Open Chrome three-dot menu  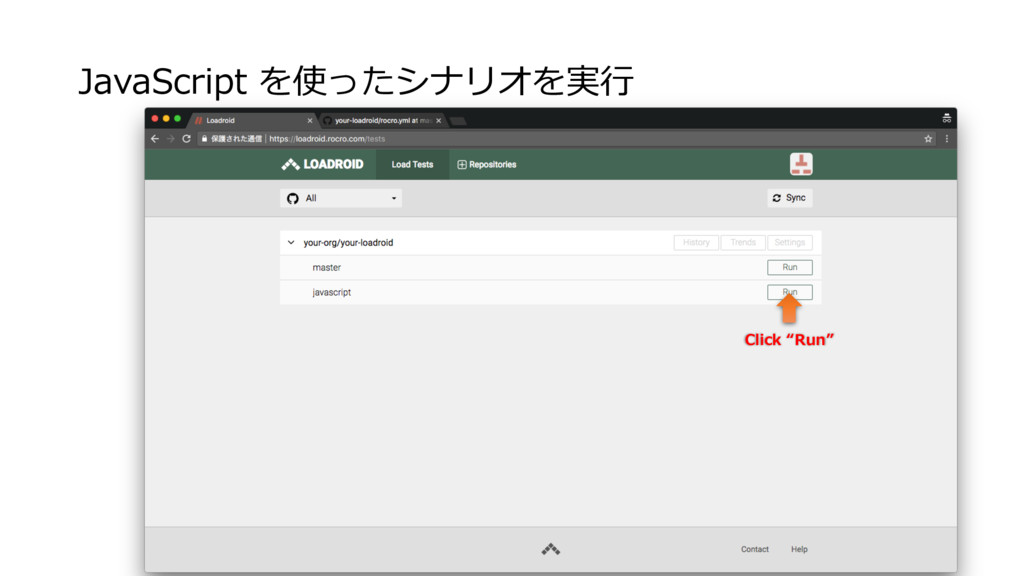pos(946,138)
